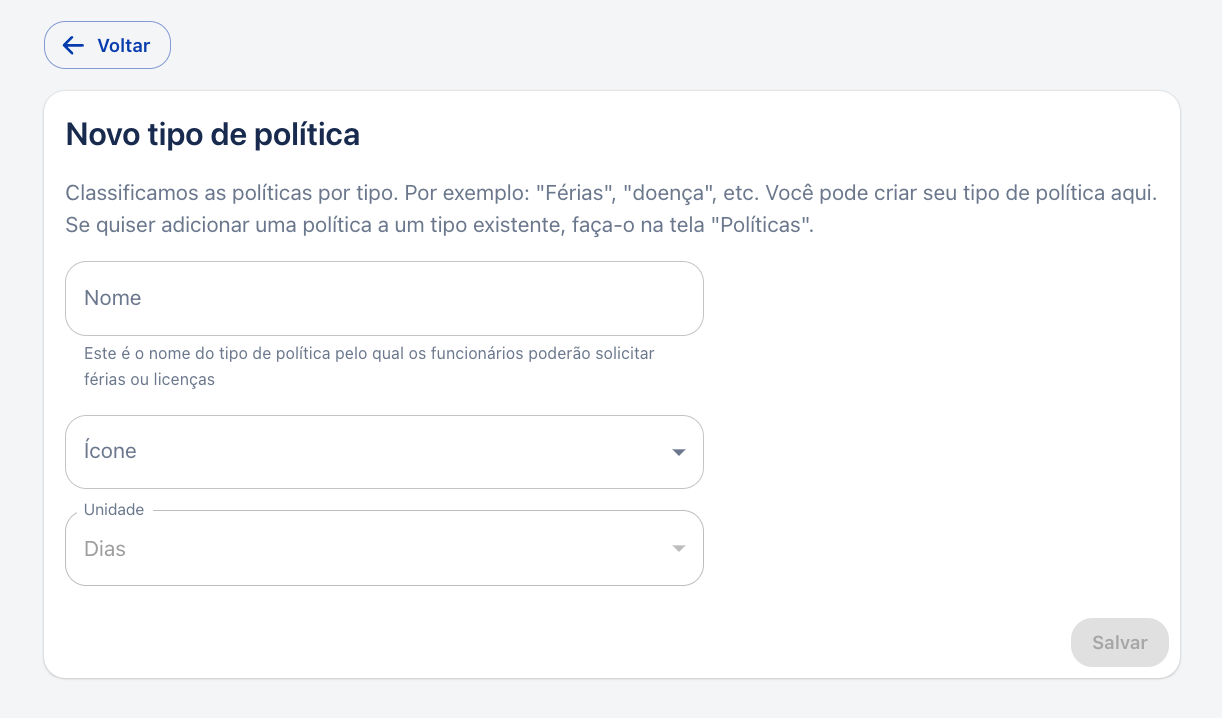Focus the Nome input field
Screen dimensions: 1222x718
coord(384,298)
